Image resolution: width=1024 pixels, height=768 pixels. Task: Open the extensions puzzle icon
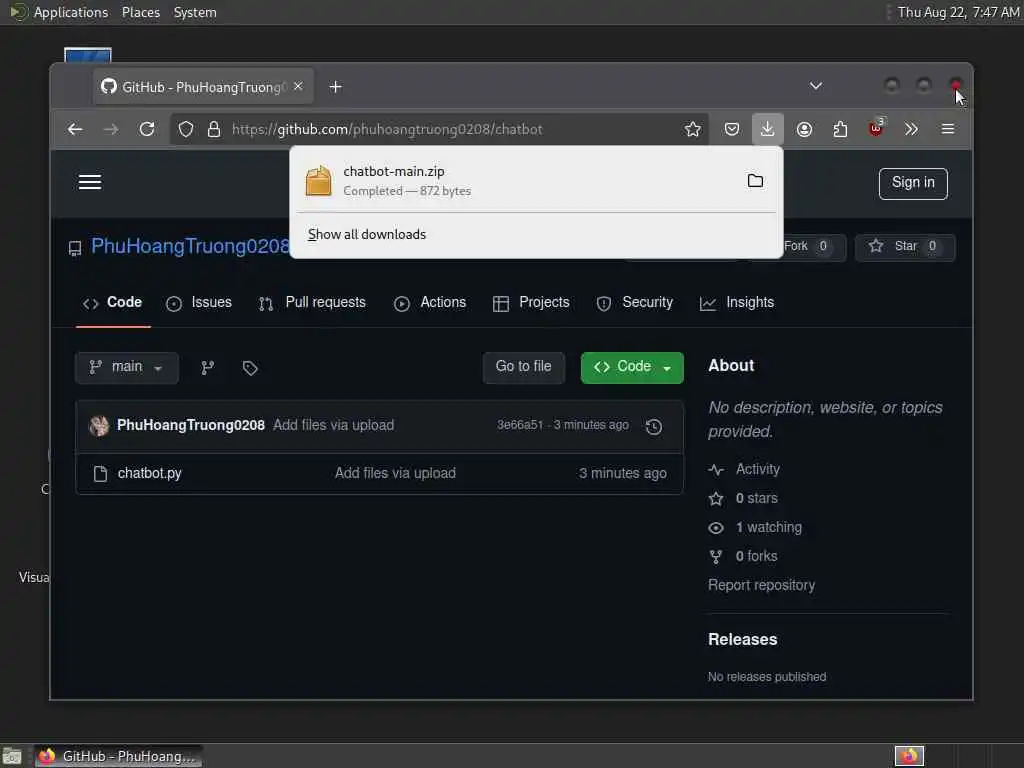(840, 129)
